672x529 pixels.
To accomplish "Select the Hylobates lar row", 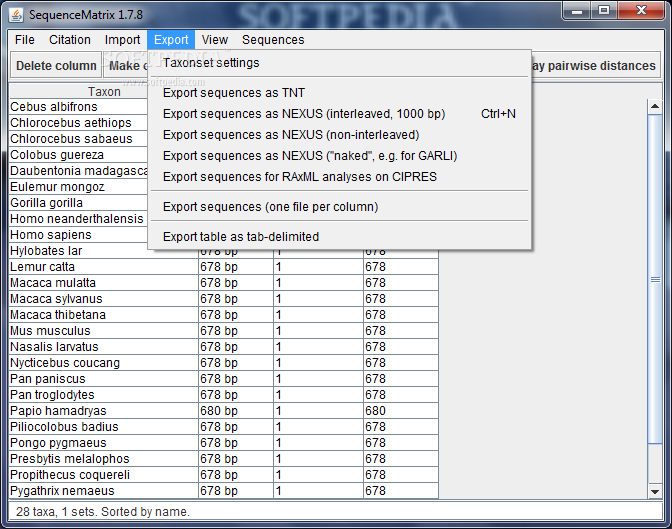I will 78,251.
